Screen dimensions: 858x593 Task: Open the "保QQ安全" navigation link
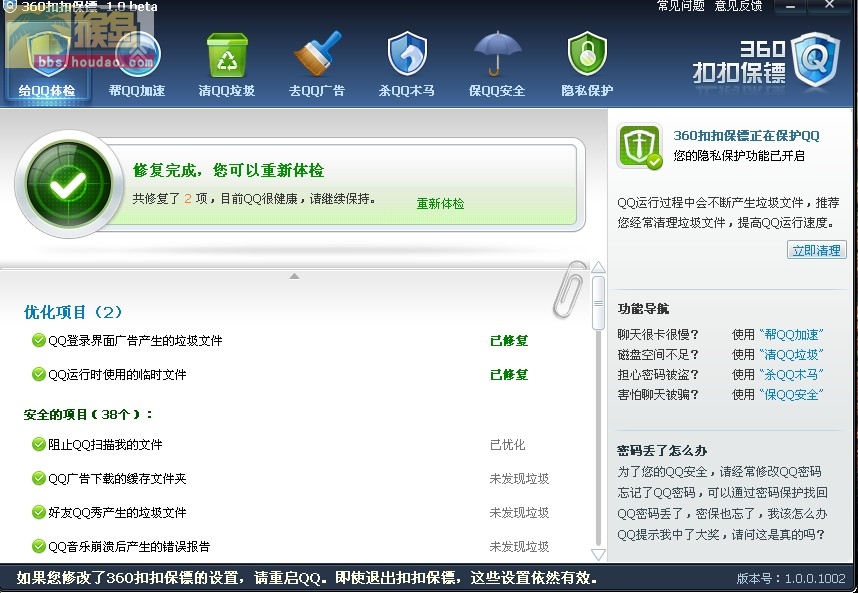(791, 394)
